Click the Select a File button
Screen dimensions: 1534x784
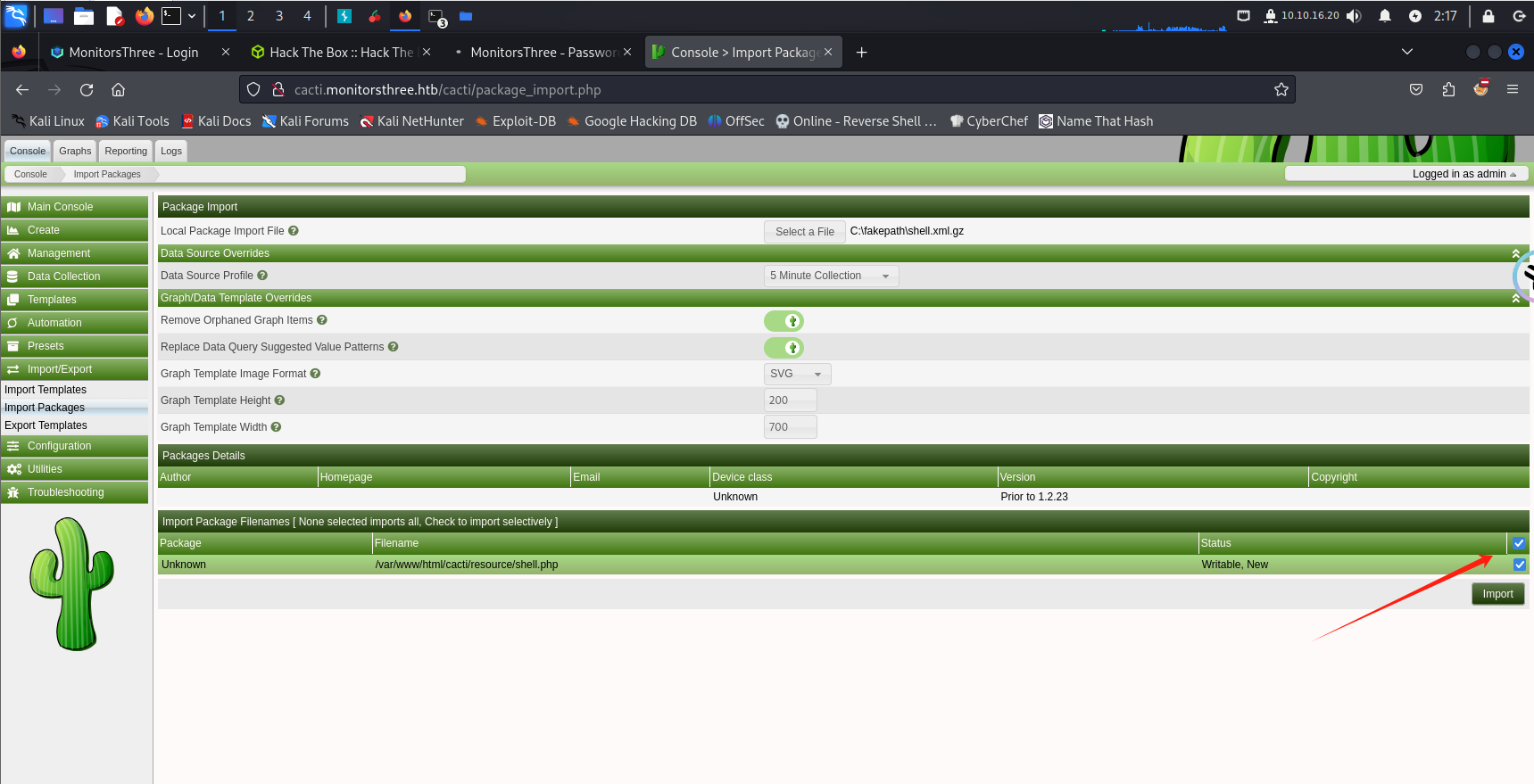(804, 232)
